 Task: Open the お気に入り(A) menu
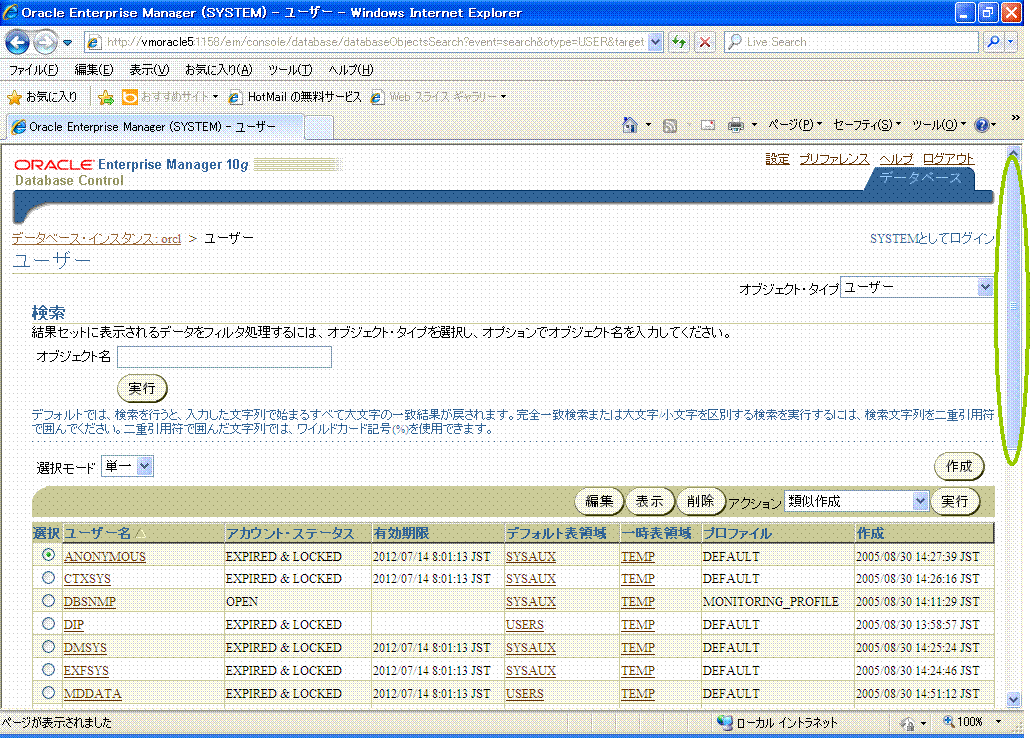pyautogui.click(x=218, y=70)
